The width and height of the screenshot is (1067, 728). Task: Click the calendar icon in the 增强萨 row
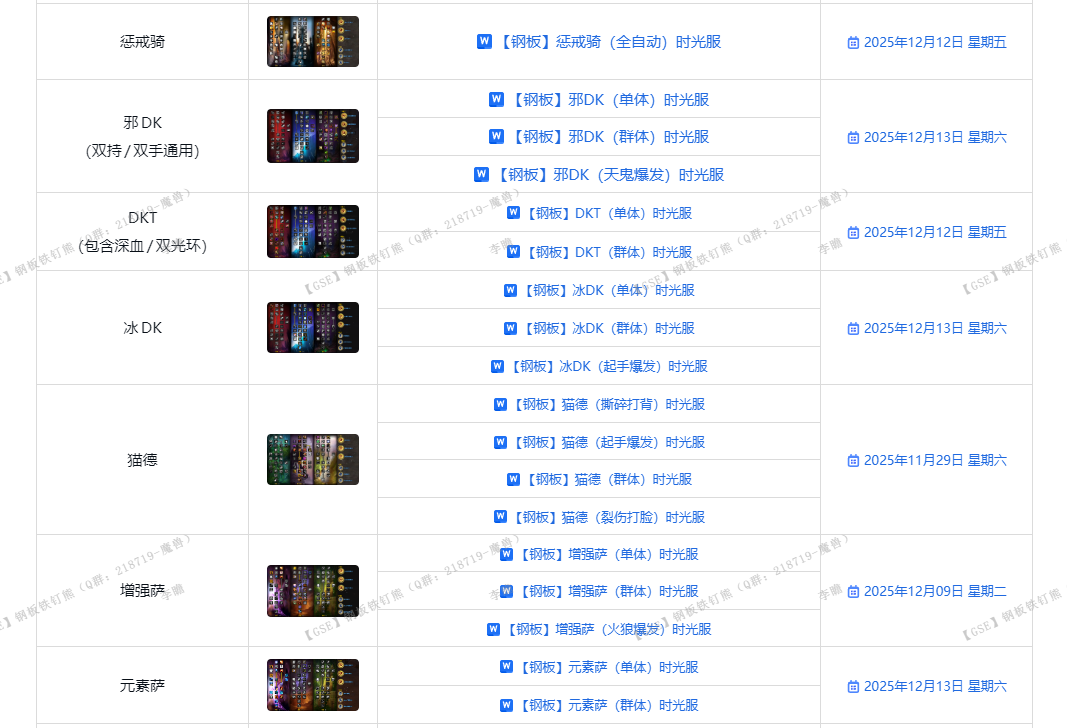pyautogui.click(x=853, y=592)
